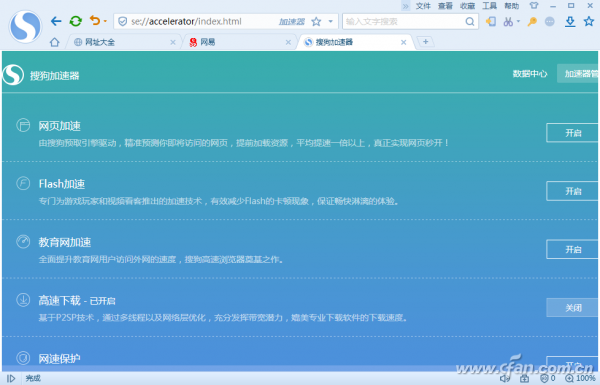600x385 pixels.
Task: Close the 网易 tab
Action: (288, 42)
